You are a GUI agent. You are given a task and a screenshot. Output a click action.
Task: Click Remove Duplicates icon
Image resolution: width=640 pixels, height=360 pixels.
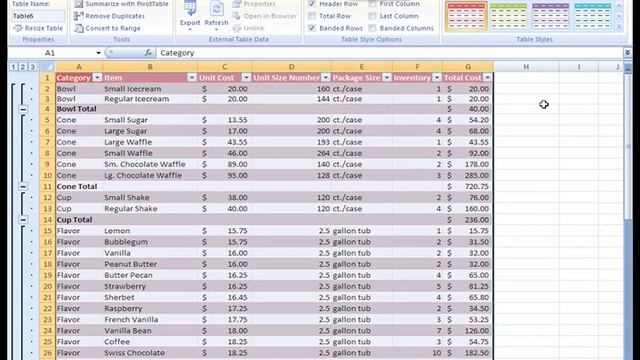pos(79,16)
